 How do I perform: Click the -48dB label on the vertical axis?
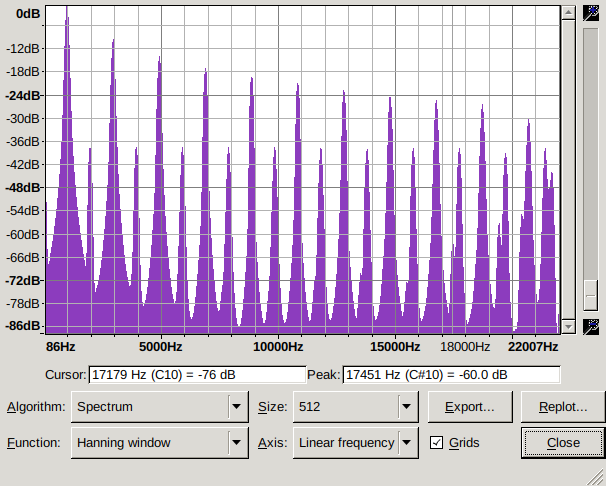(22, 188)
